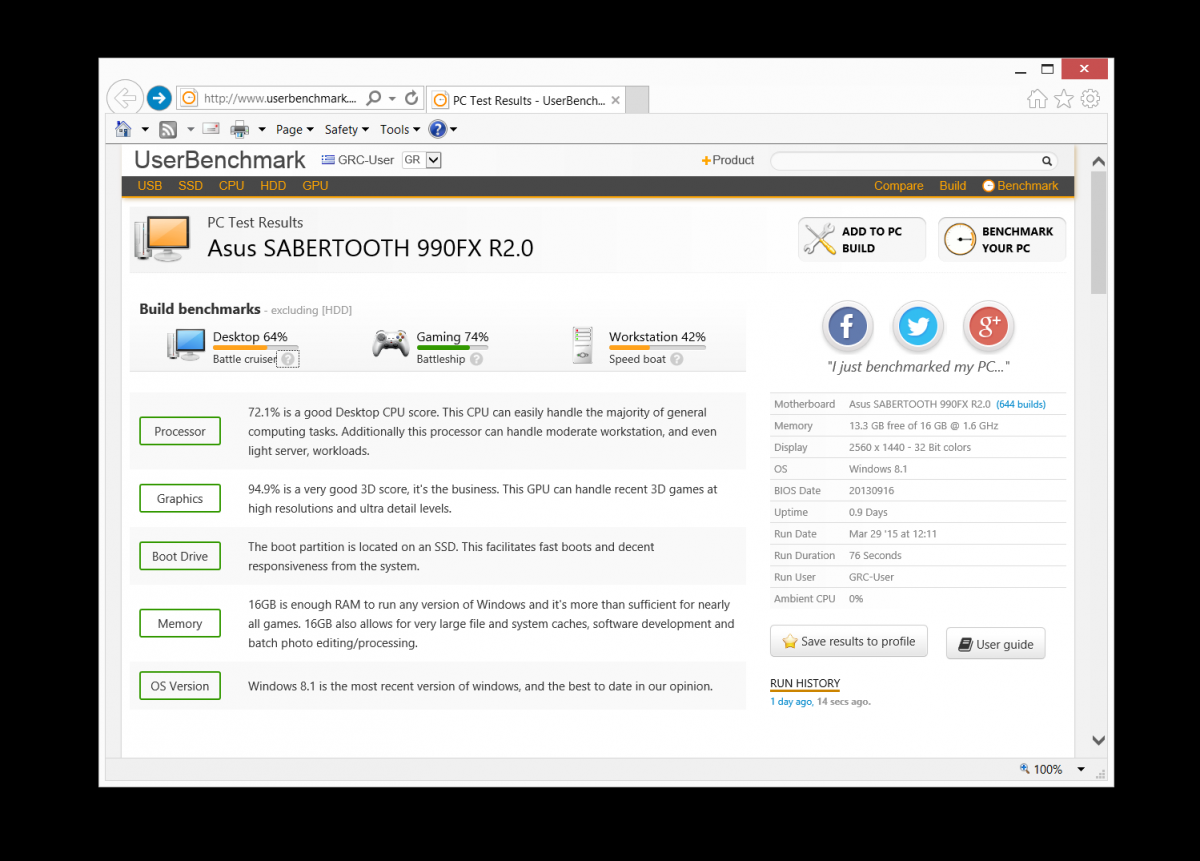Open the browser settings gear icon
Viewport: 1200px width, 861px height.
[x=1091, y=98]
